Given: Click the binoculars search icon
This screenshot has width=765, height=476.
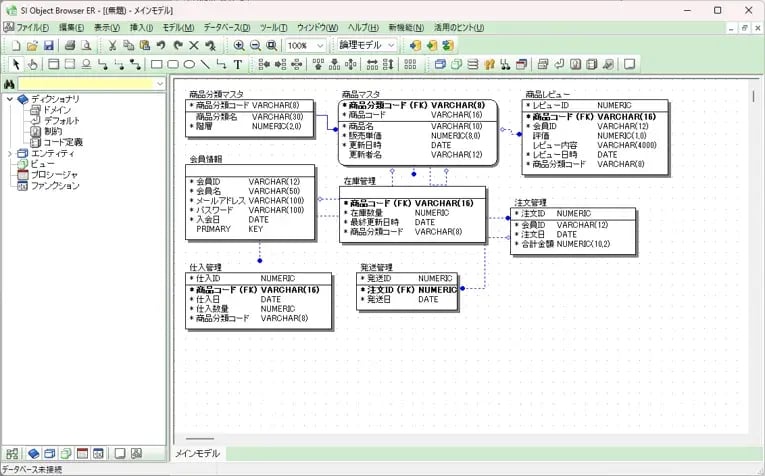Looking at the screenshot, I should (9, 84).
